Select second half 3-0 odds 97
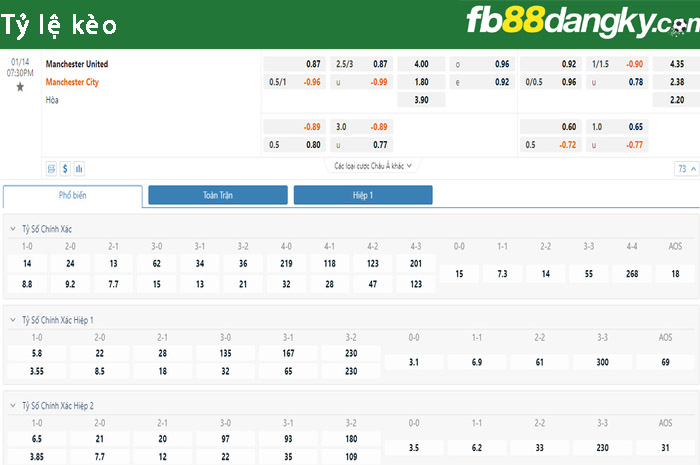Image resolution: width=700 pixels, height=465 pixels. [225, 439]
